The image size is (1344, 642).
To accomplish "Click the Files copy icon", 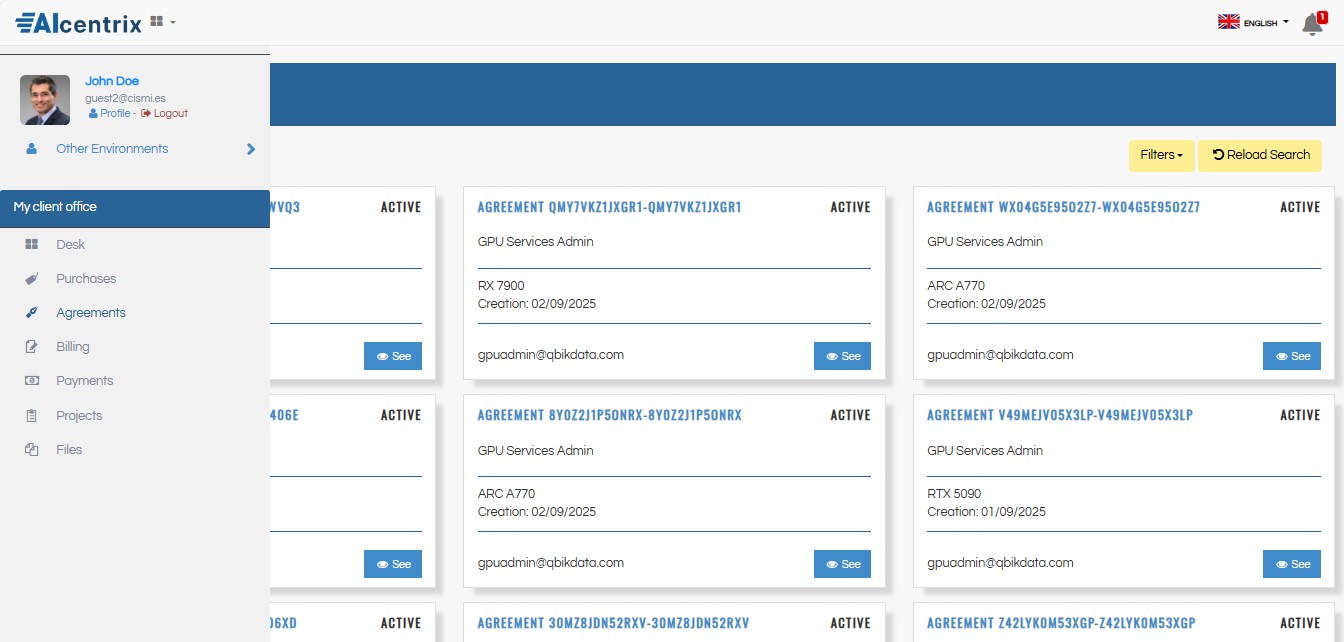I will click(32, 450).
